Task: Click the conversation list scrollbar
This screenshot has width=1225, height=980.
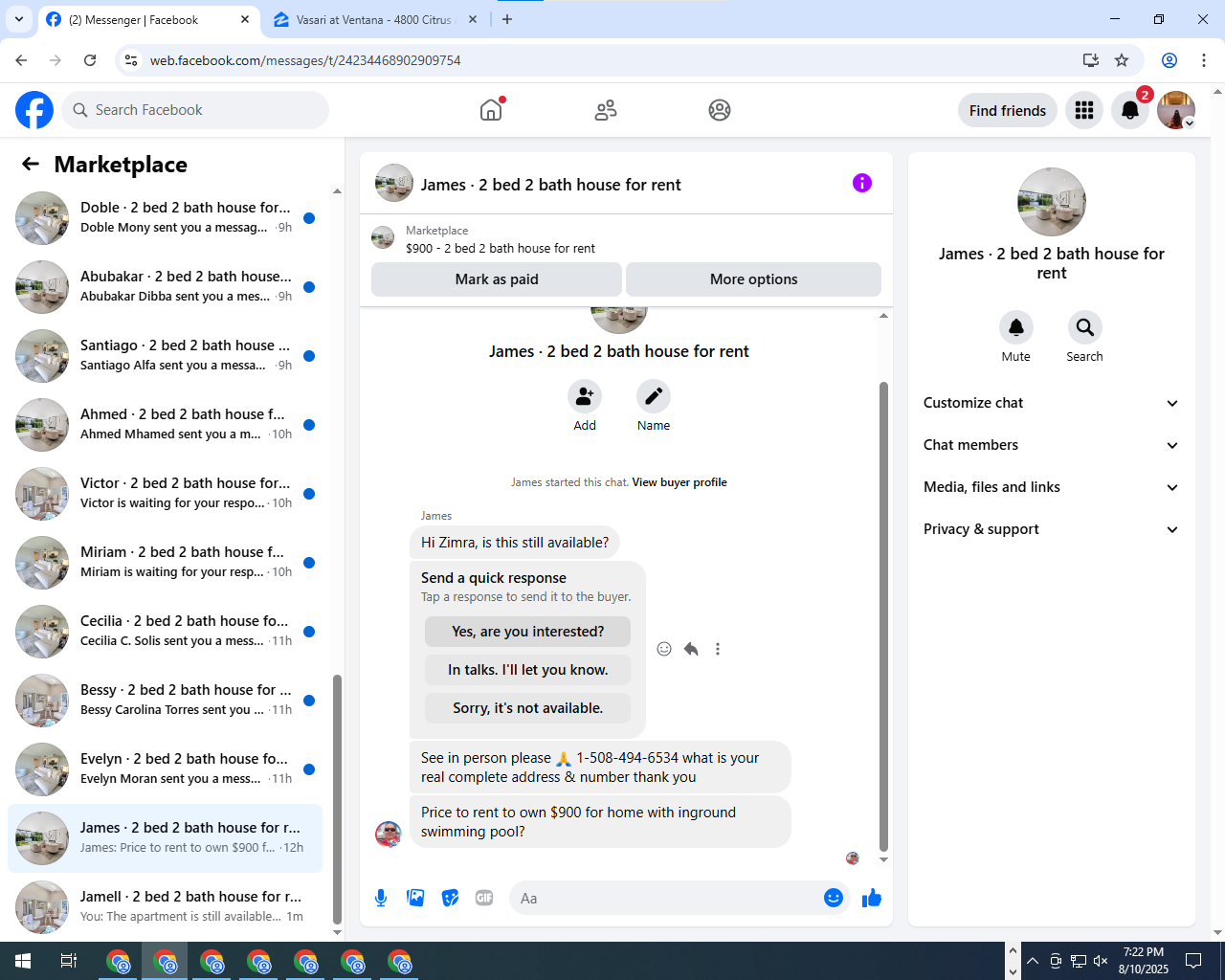Action: pyautogui.click(x=337, y=799)
